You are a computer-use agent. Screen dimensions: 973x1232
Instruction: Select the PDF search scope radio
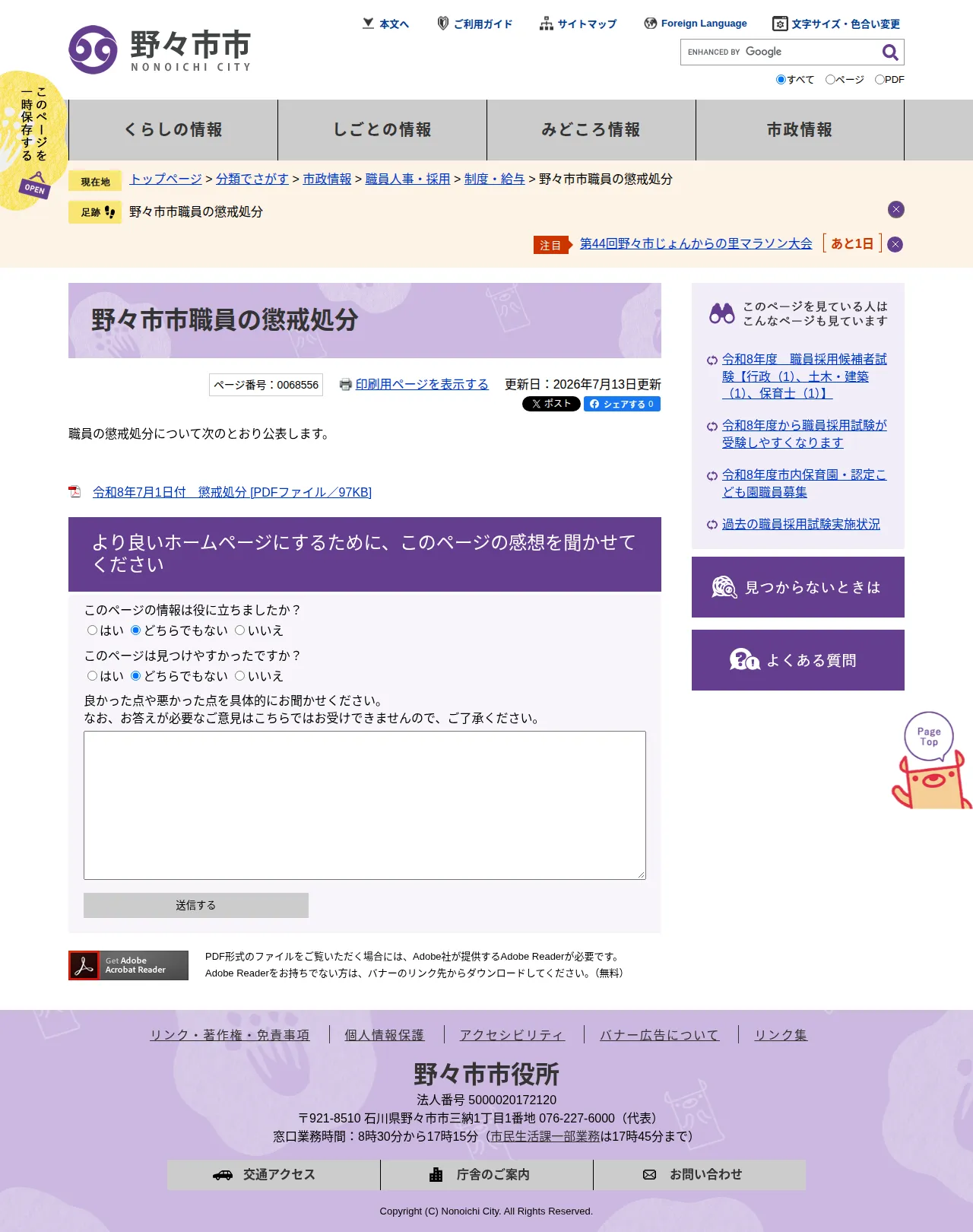tap(880, 79)
